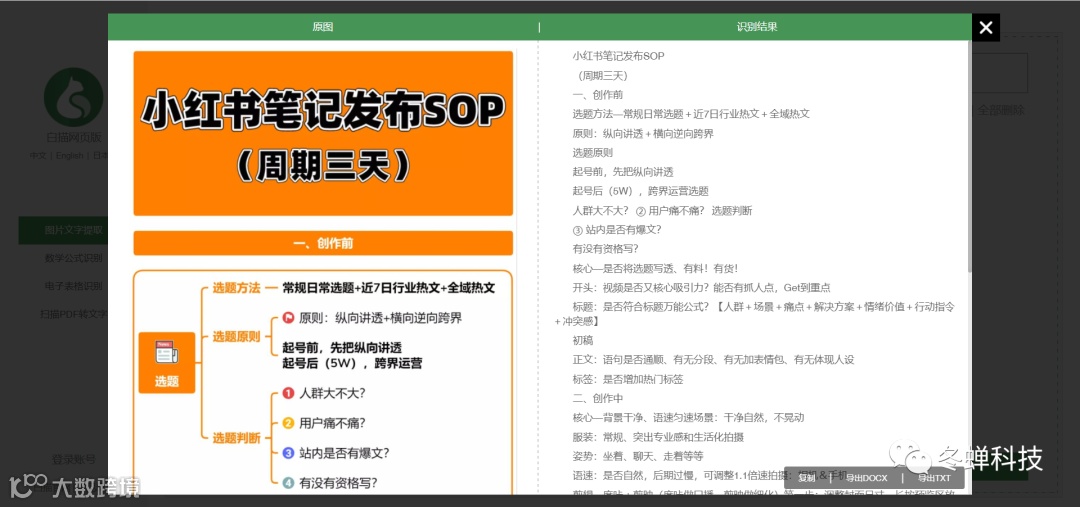Click result line starting '服装：常规'

pos(658,437)
